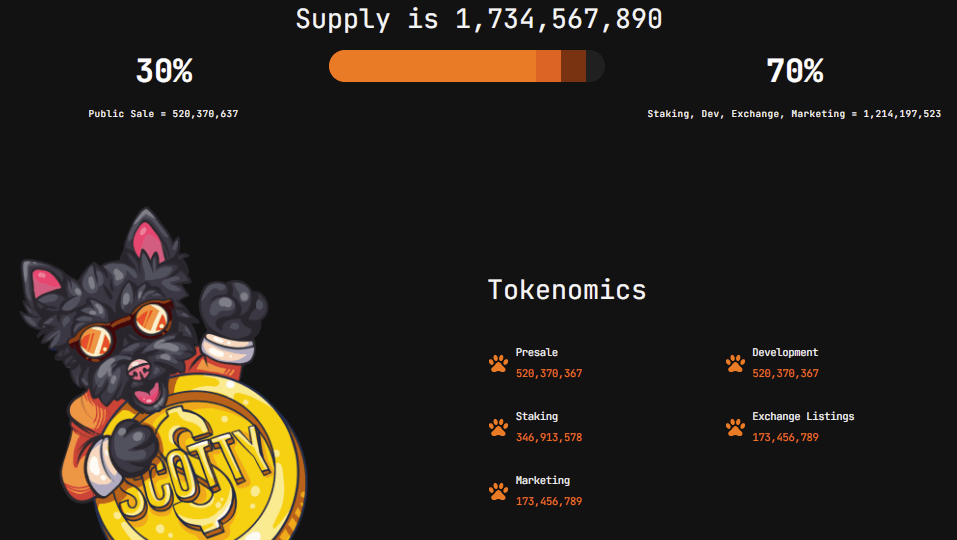Click the paw icon beside Exchange Listings
957x540 pixels.
[735, 427]
